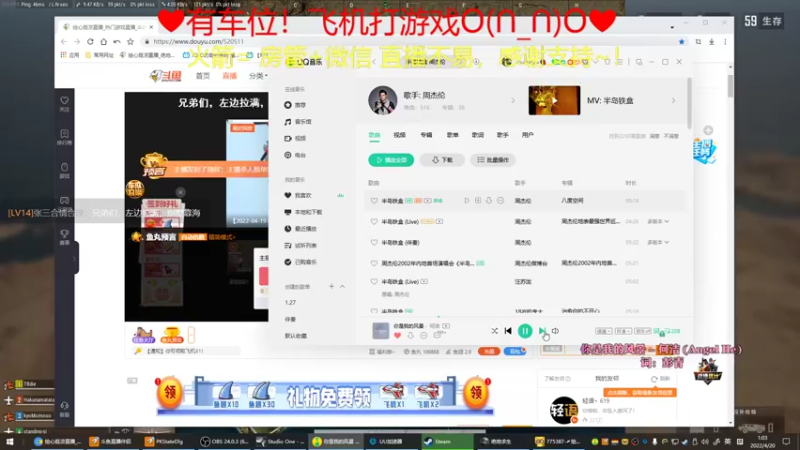This screenshot has height=450, width=800.
Task: Open UU加速器 from the taskbar
Action: (x=390, y=441)
